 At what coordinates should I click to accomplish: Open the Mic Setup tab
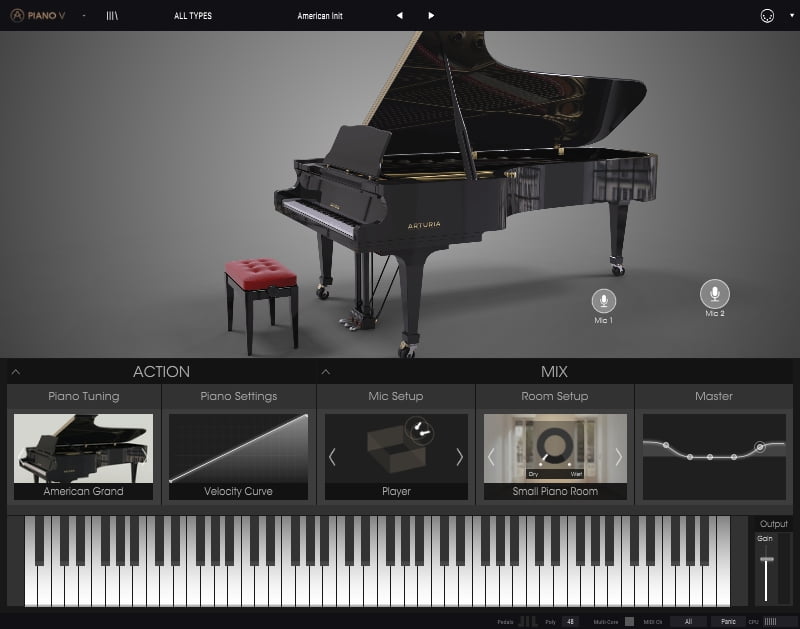coord(396,396)
